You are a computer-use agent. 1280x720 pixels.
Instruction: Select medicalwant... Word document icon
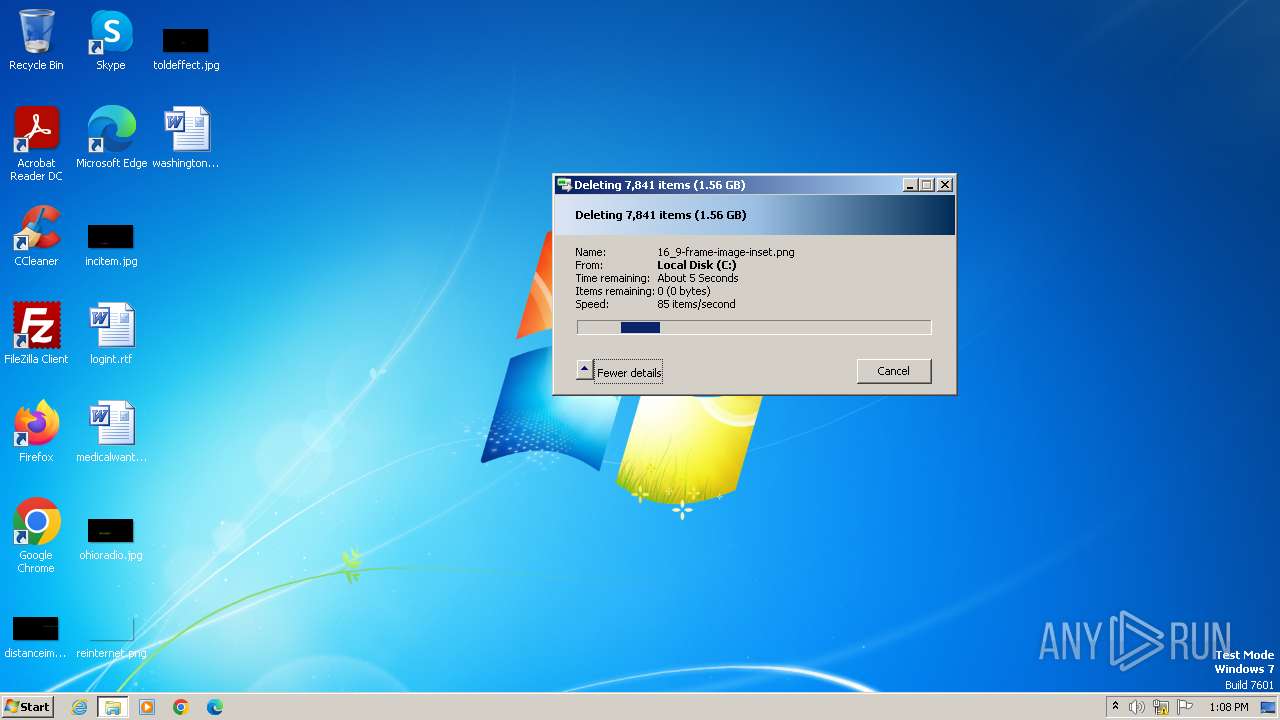click(x=111, y=431)
